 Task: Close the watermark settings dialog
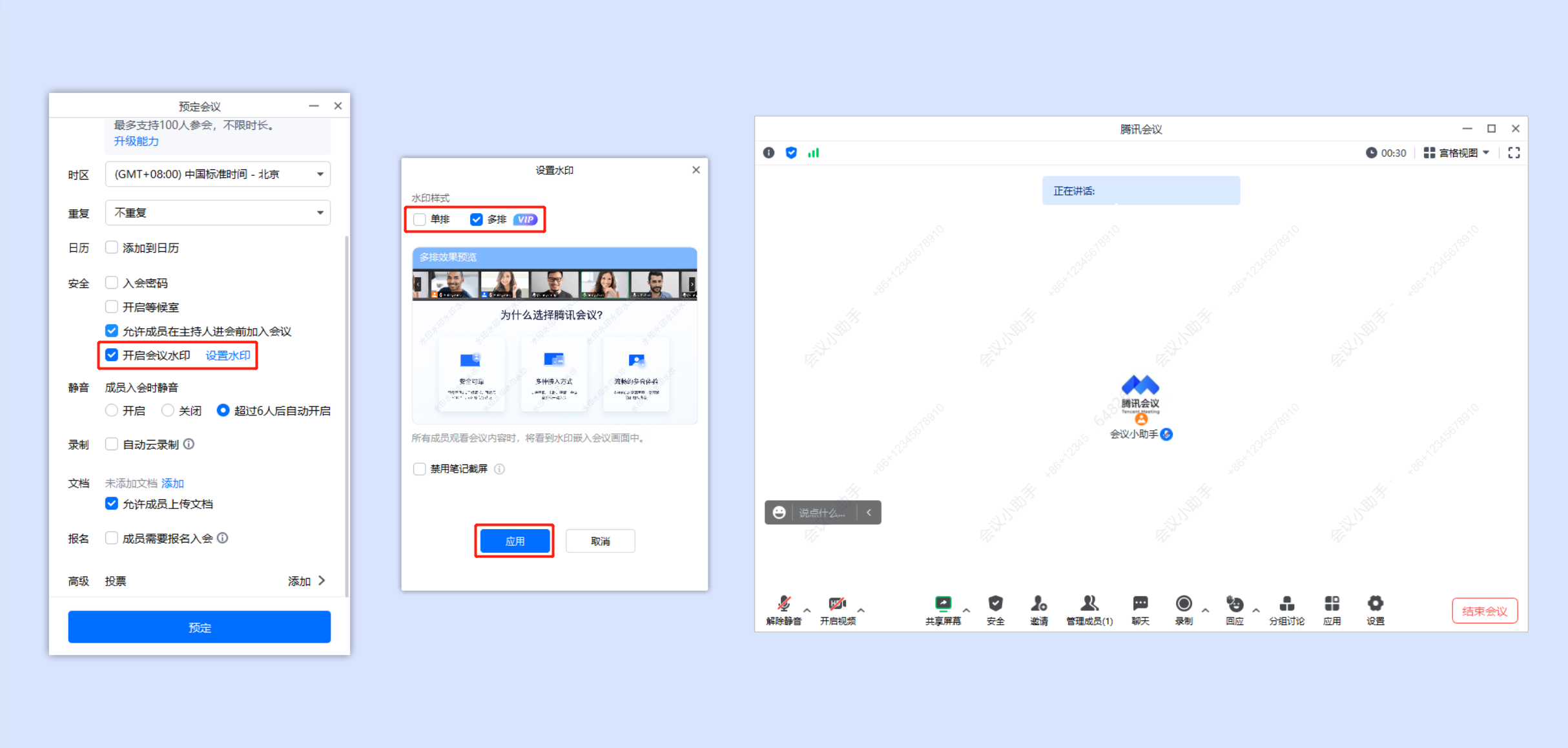coord(696,170)
